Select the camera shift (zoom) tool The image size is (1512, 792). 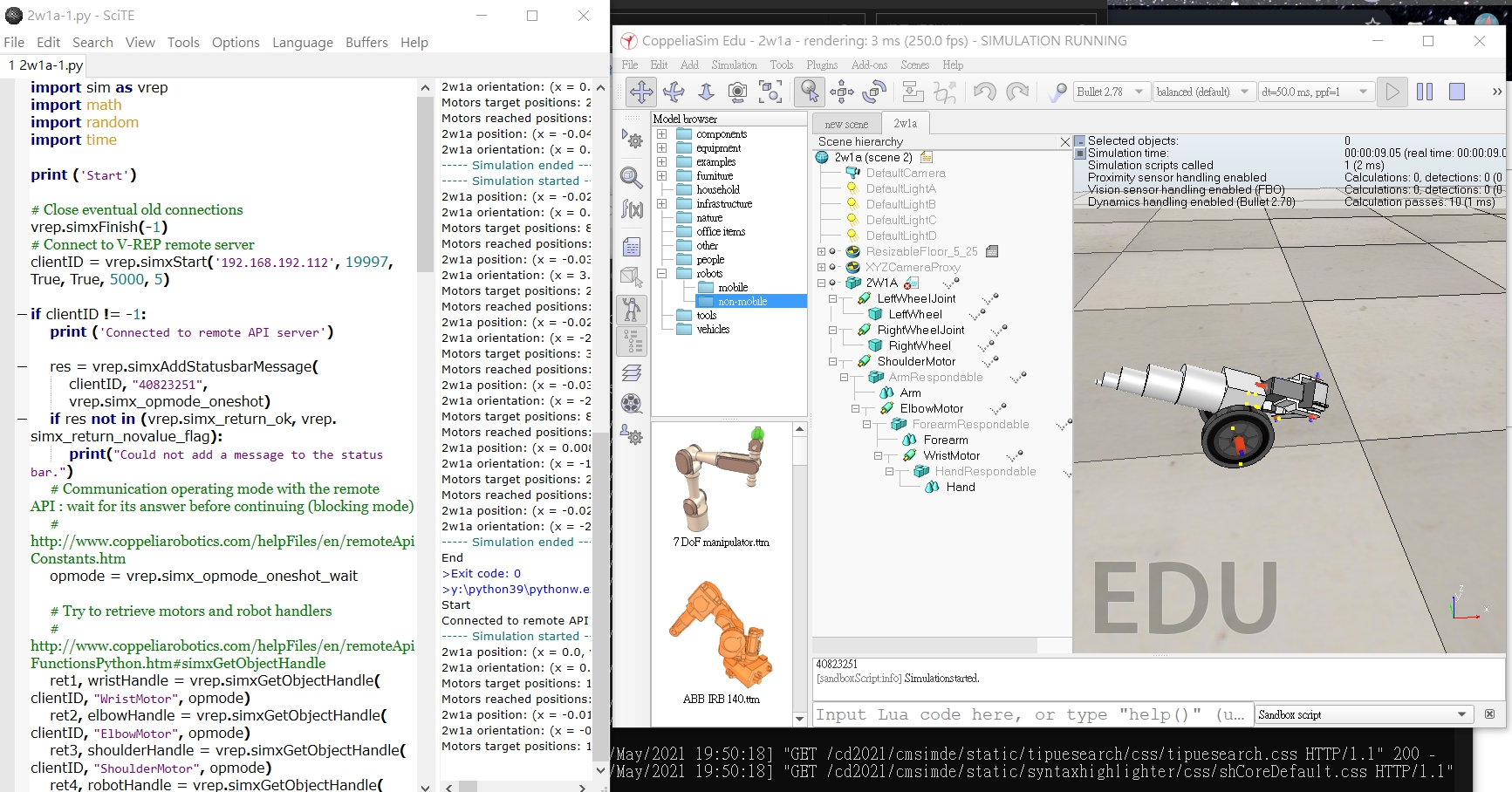click(706, 92)
